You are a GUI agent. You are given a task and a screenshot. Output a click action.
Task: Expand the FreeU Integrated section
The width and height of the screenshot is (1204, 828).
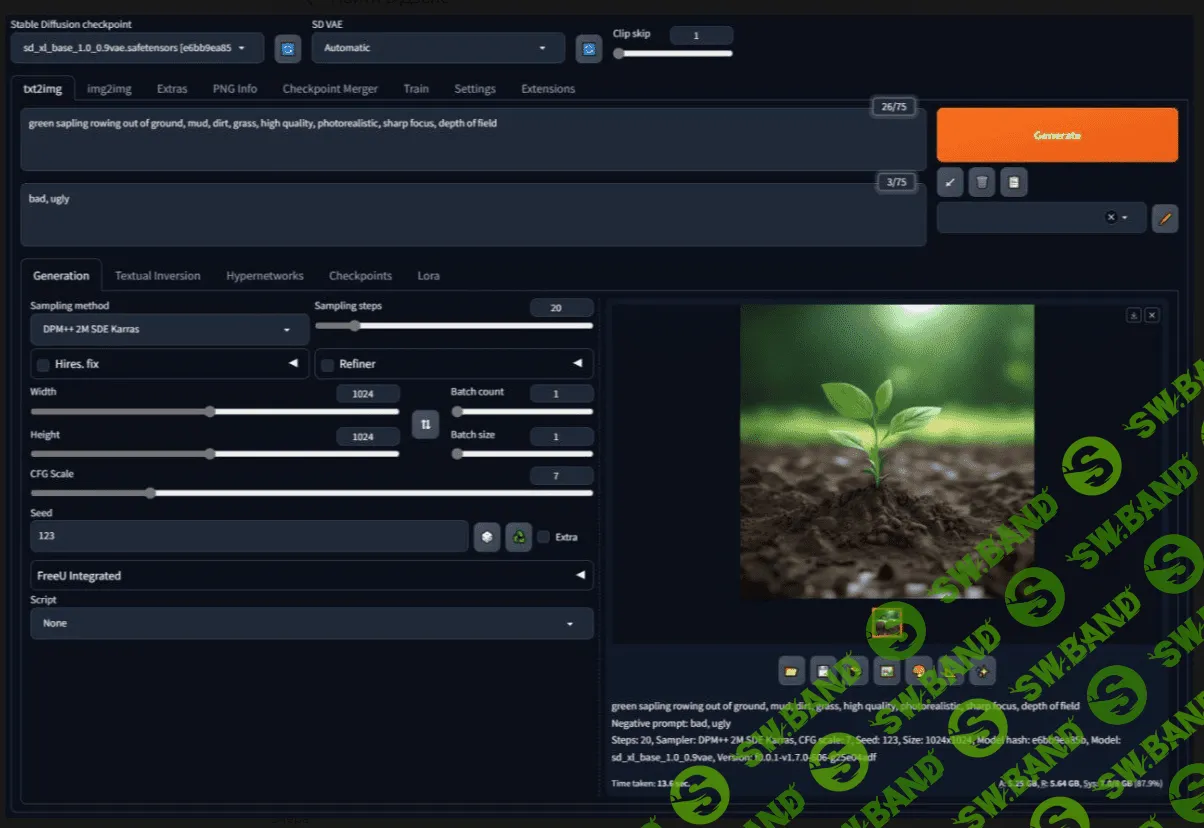311,576
